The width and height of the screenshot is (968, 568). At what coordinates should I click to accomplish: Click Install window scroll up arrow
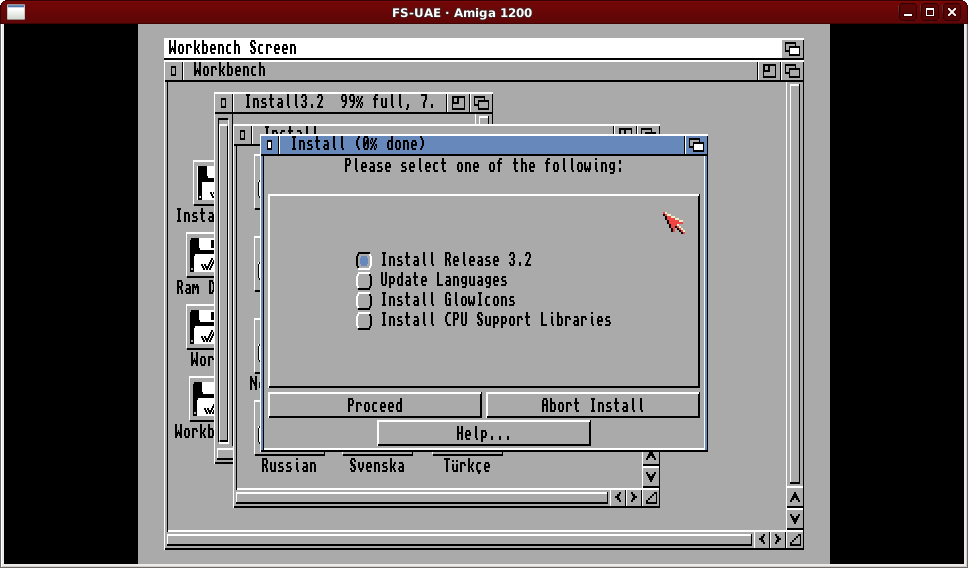[x=651, y=457]
